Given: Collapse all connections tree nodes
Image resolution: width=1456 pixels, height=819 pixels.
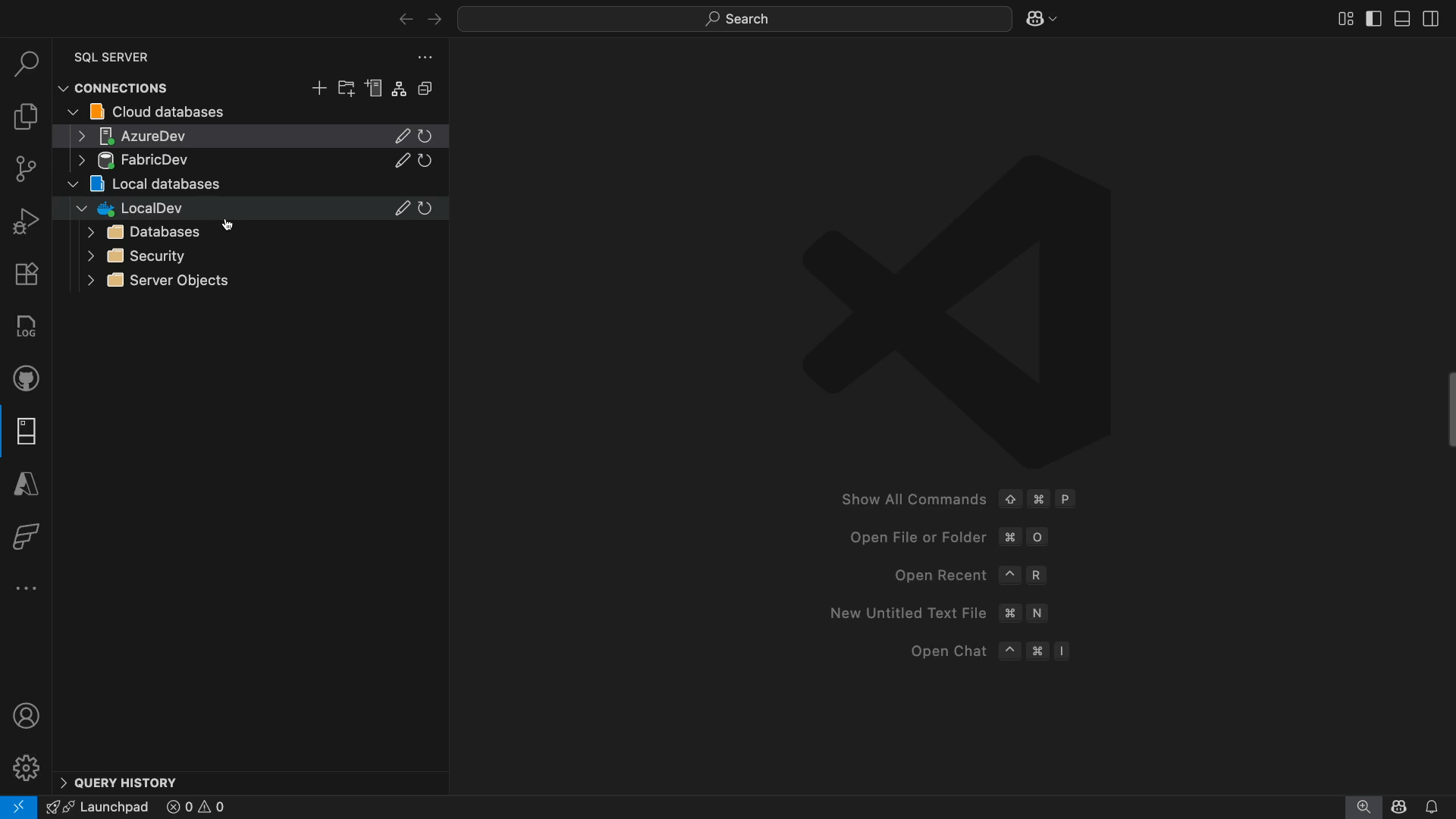Looking at the screenshot, I should pos(425,89).
